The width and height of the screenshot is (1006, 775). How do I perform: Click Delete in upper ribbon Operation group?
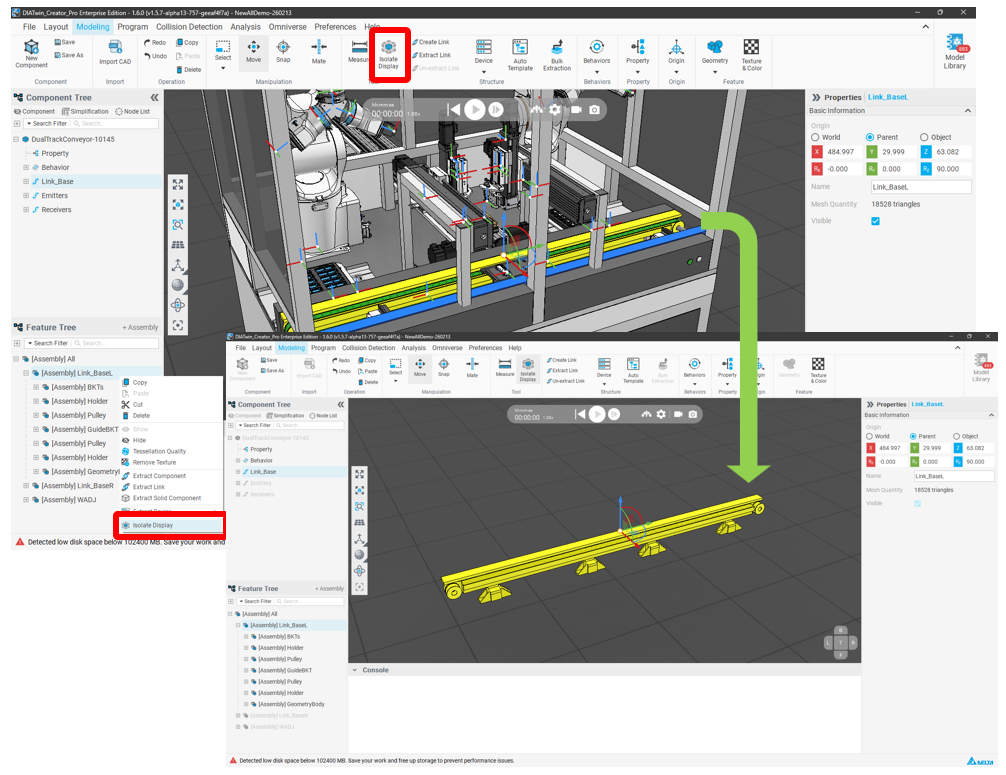[x=189, y=69]
